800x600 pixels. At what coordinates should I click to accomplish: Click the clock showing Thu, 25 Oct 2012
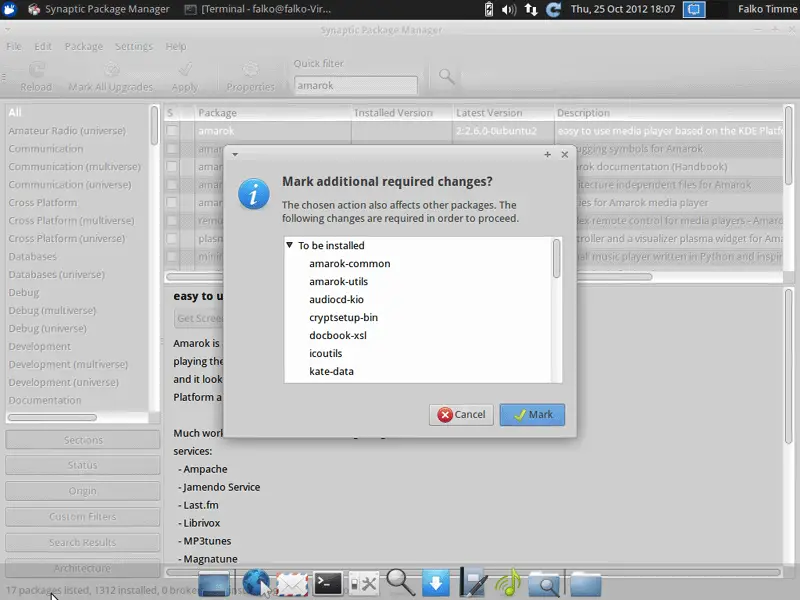(x=623, y=9)
